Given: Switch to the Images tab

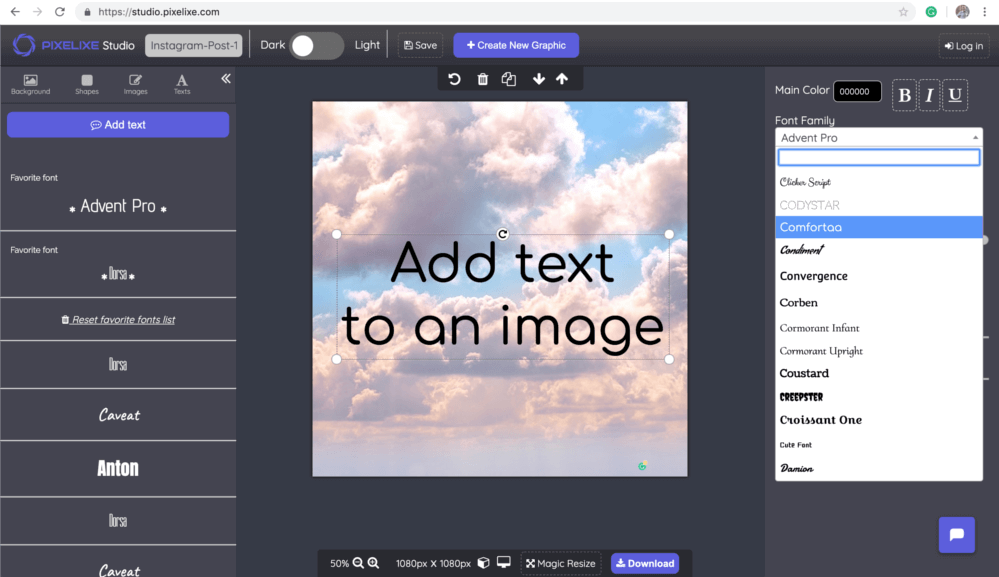Looking at the screenshot, I should (x=135, y=84).
